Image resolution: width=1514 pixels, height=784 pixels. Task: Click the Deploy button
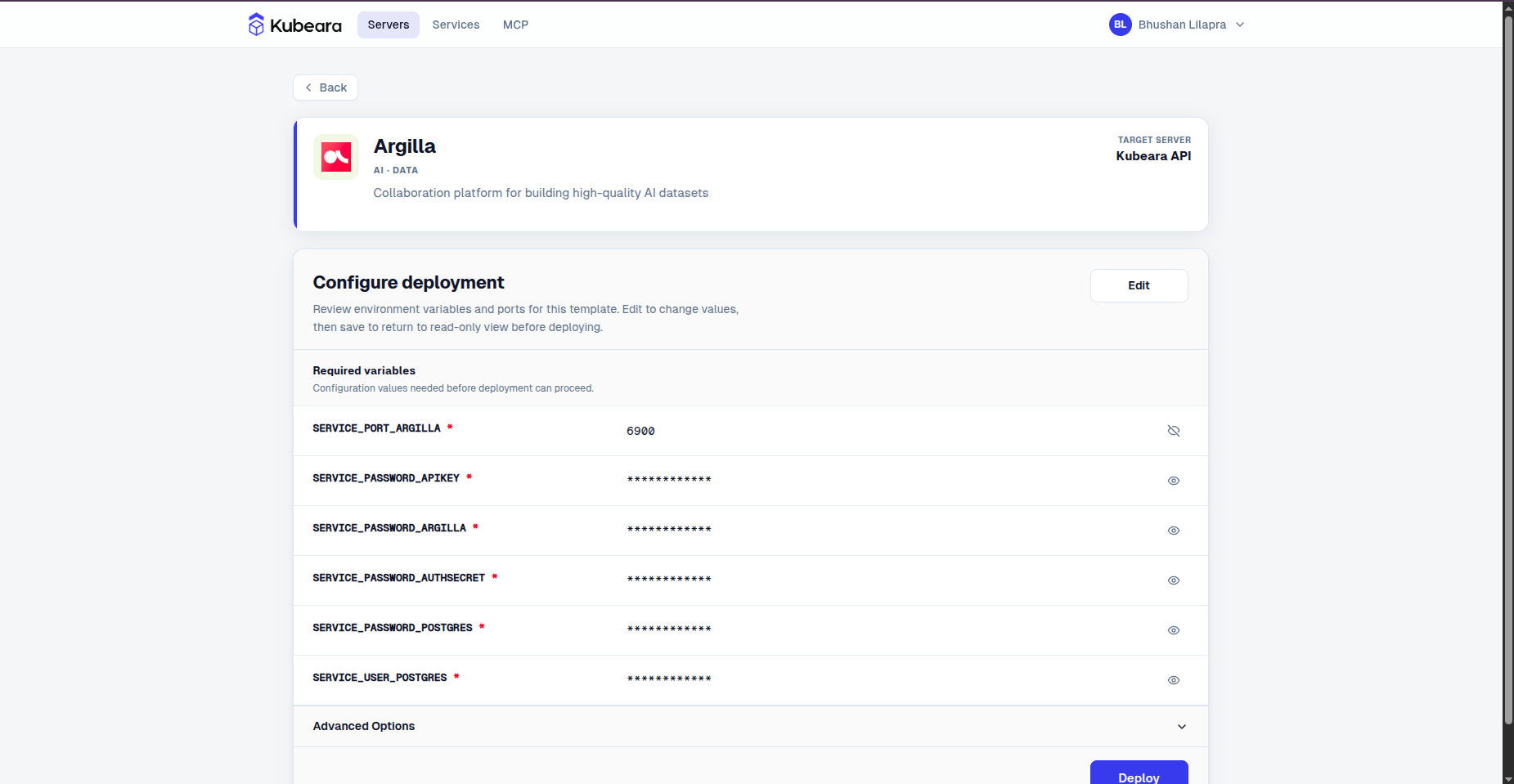1139,773
